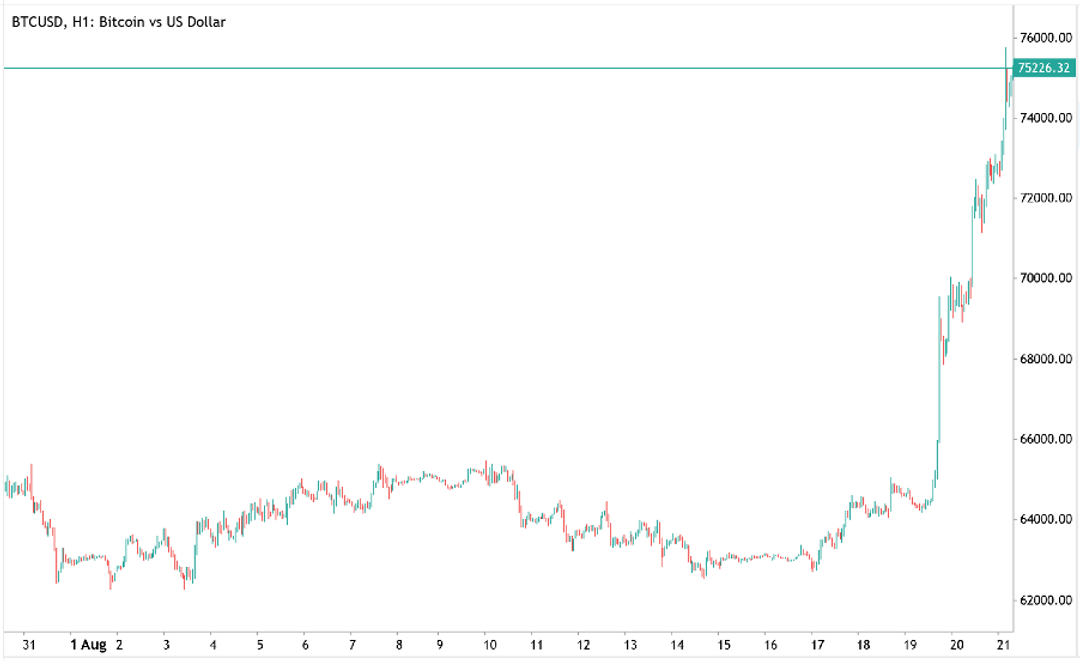Click the current price label 75226.32
Screen dimensions: 1080x661
pyautogui.click(x=1044, y=67)
